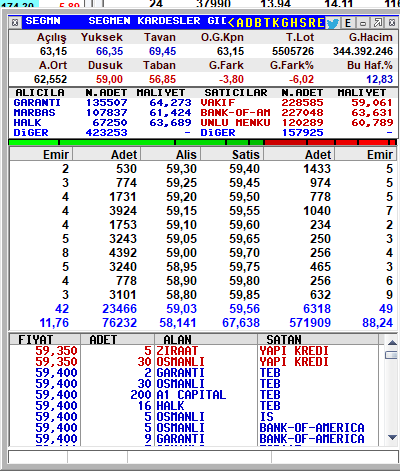This screenshot has width=400, height=471.
Task: Click the Yuksek value 66,35
Action: [x=109, y=51]
